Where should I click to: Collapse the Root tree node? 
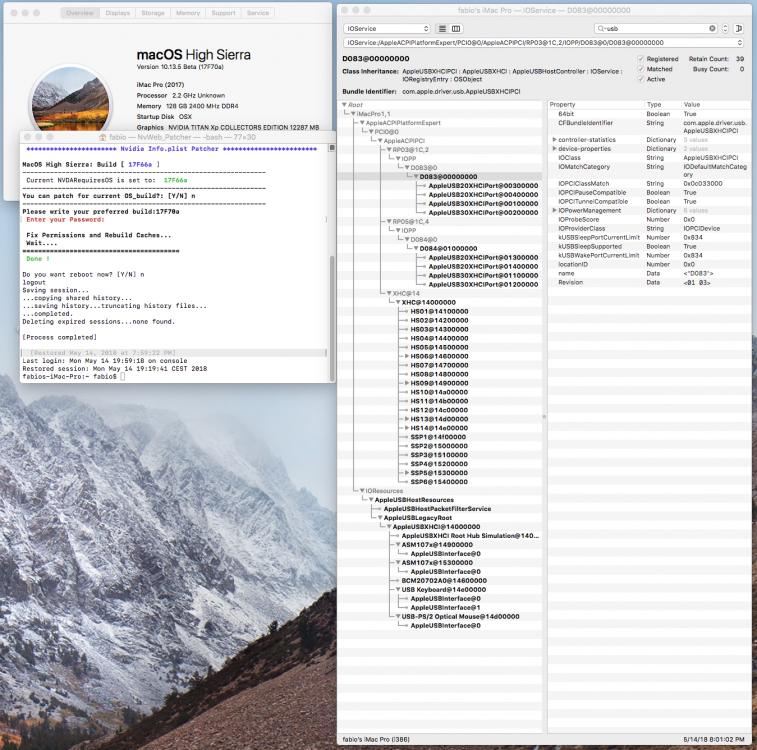344,105
